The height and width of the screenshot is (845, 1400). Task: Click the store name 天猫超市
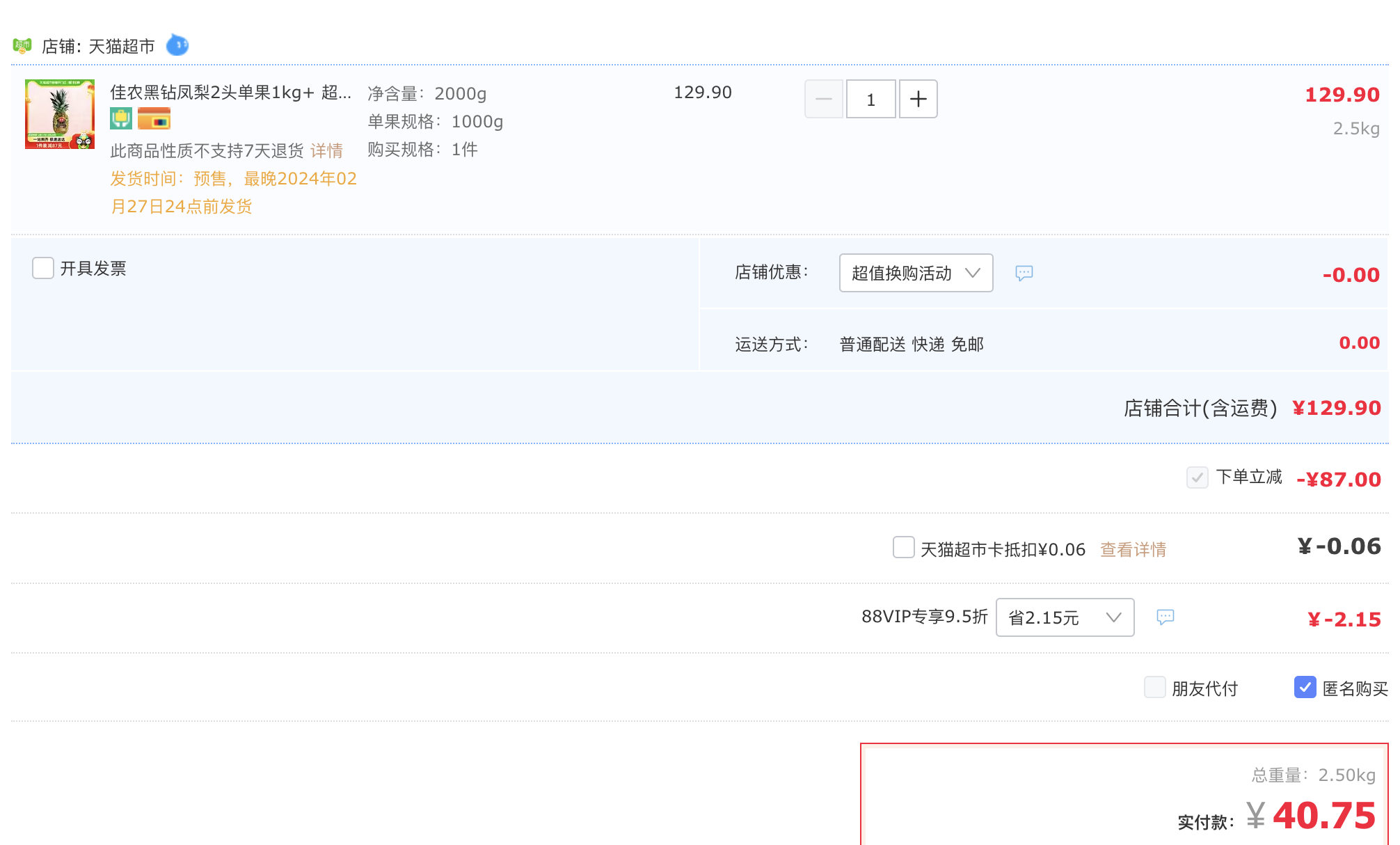[x=122, y=47]
